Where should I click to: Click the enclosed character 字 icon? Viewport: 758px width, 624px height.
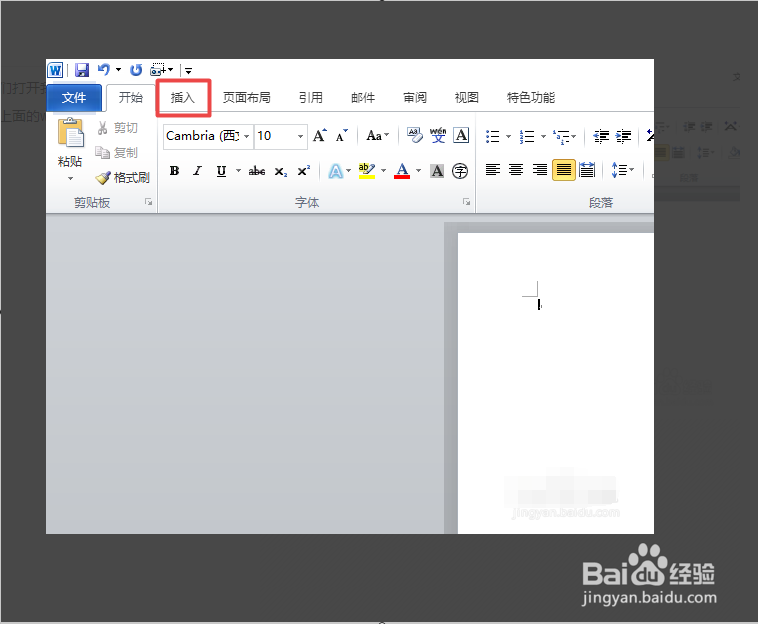point(460,171)
